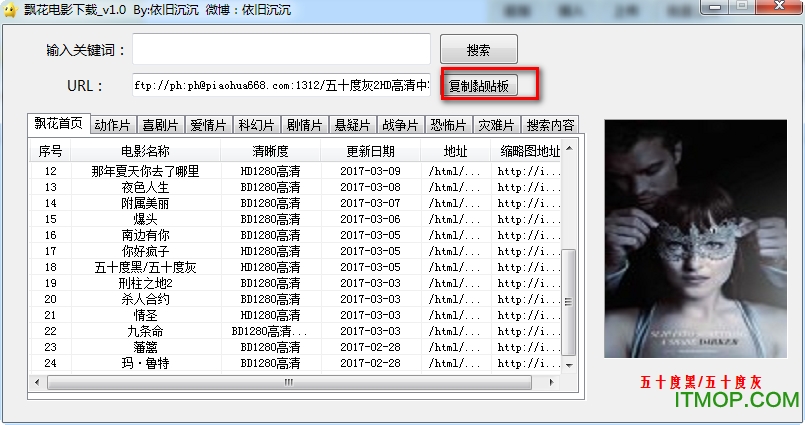Open the 喜剧片 tab
This screenshot has height=425, width=805.
(x=160, y=125)
